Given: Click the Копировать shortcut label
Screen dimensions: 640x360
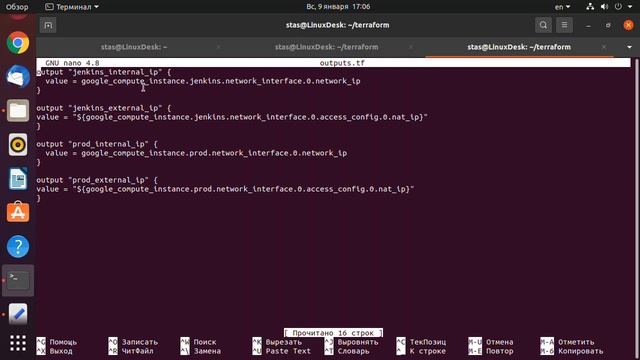Looking at the screenshot, I should (x=580, y=351).
